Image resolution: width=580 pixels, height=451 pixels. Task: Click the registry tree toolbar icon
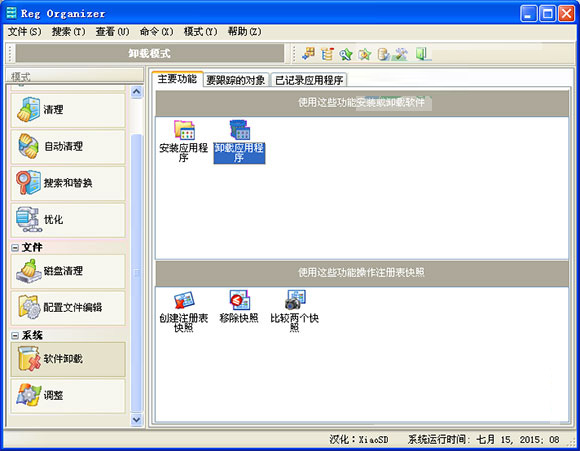[327, 54]
